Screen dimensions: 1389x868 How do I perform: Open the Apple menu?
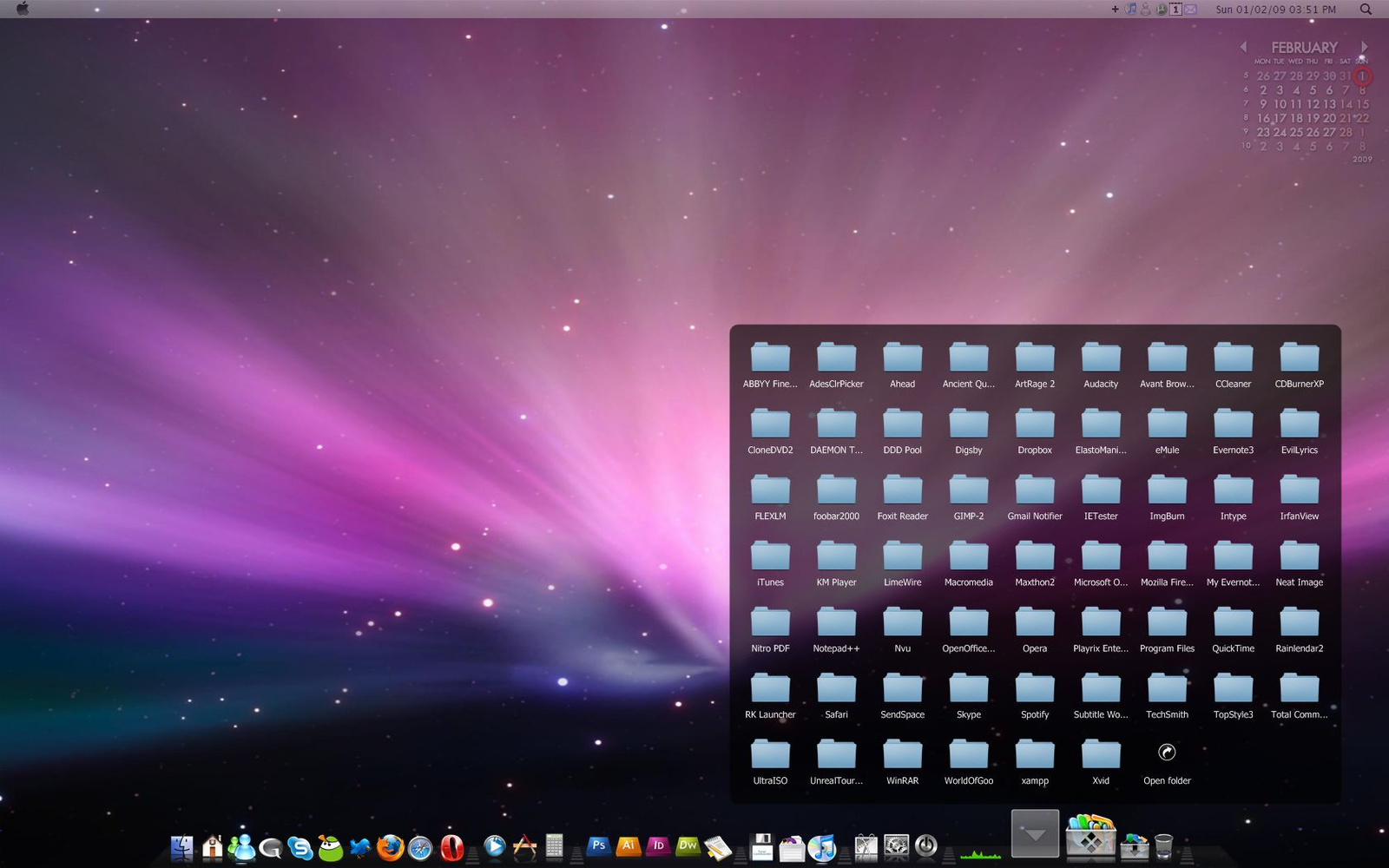pyautogui.click(x=23, y=9)
